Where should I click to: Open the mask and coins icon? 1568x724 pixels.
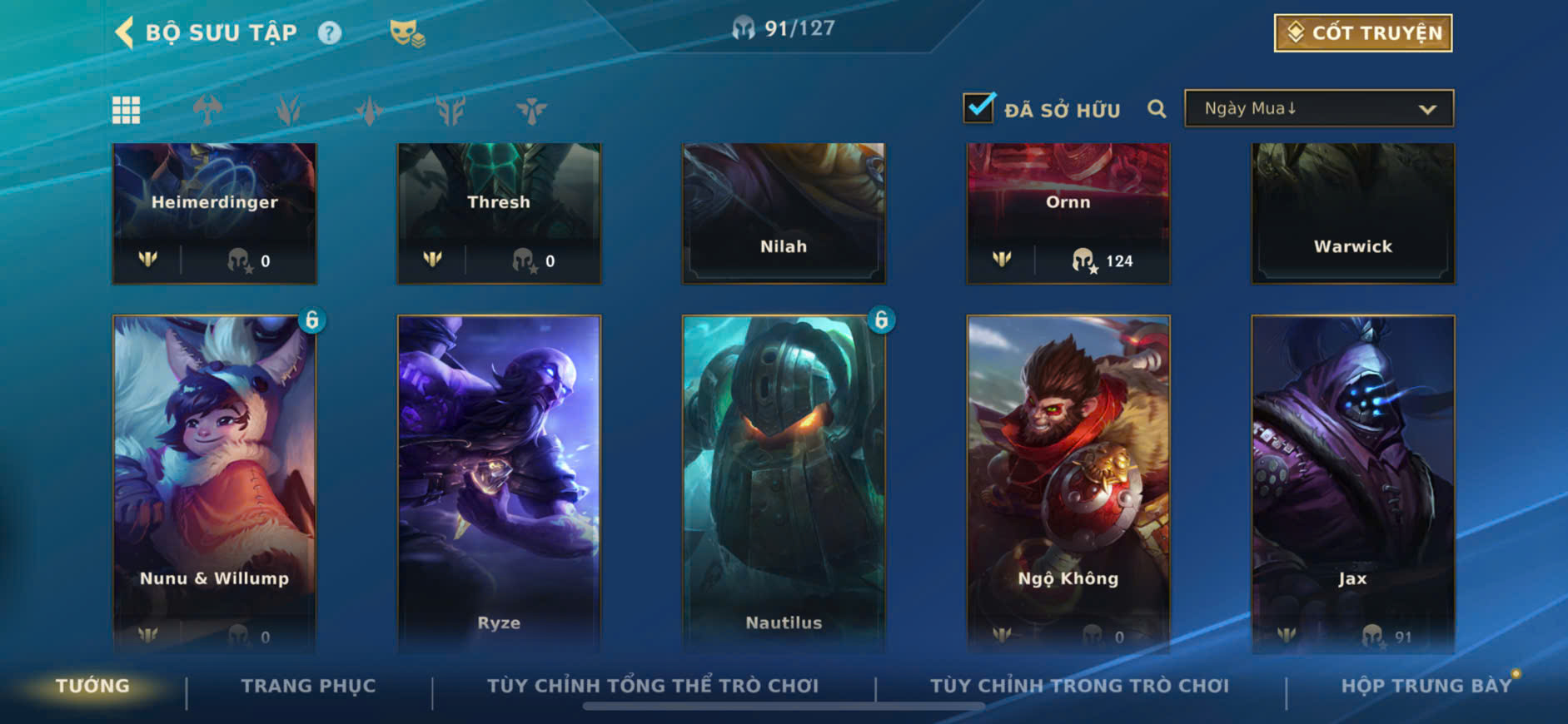[407, 33]
